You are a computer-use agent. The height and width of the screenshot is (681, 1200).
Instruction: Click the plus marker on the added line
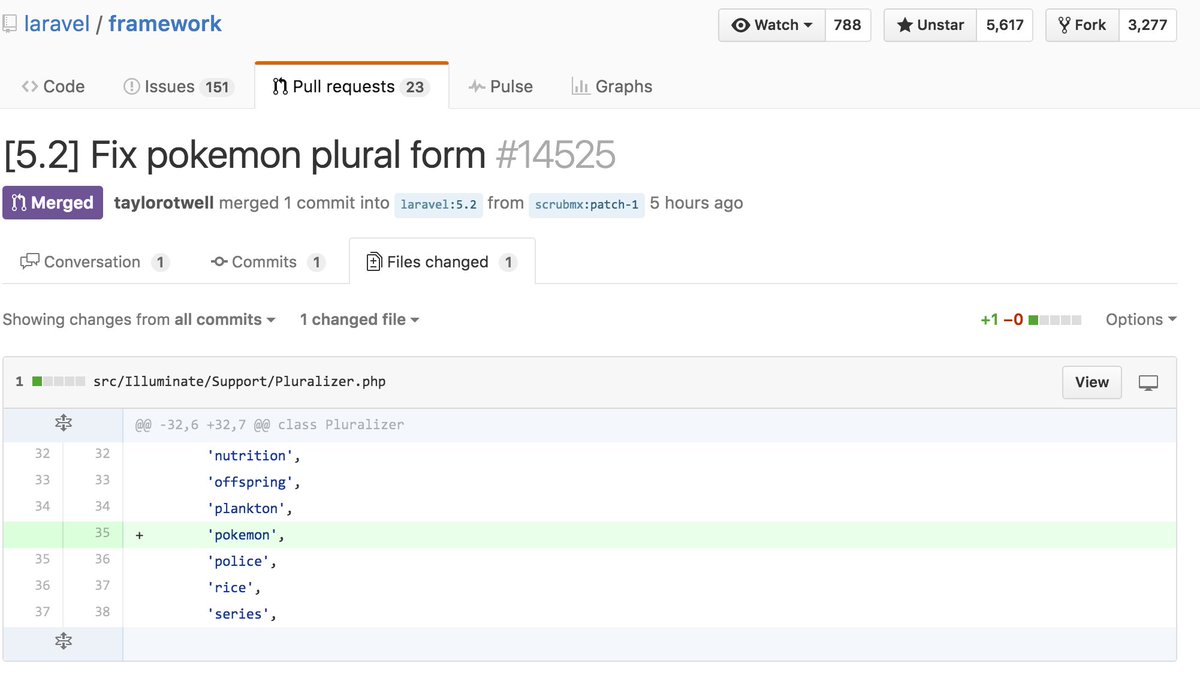[139, 535]
